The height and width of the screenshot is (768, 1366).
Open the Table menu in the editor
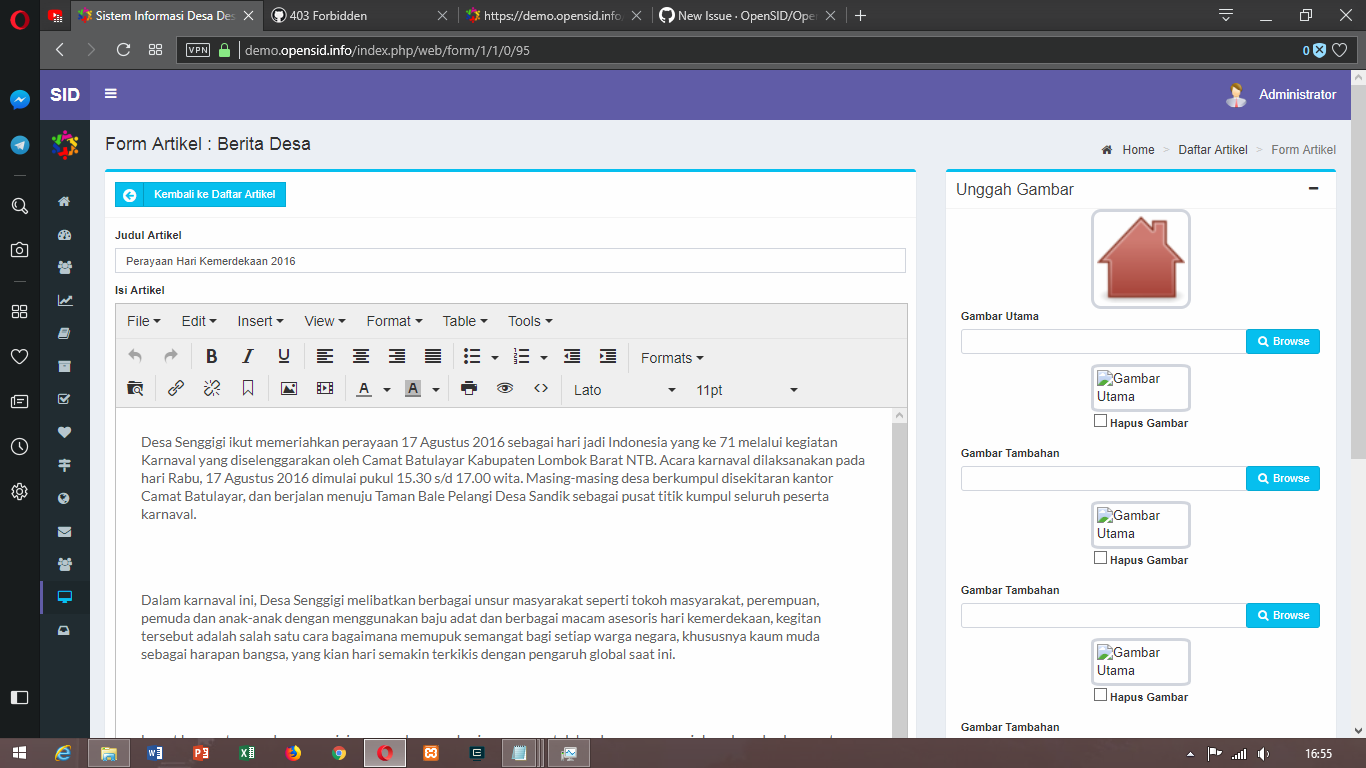point(465,321)
